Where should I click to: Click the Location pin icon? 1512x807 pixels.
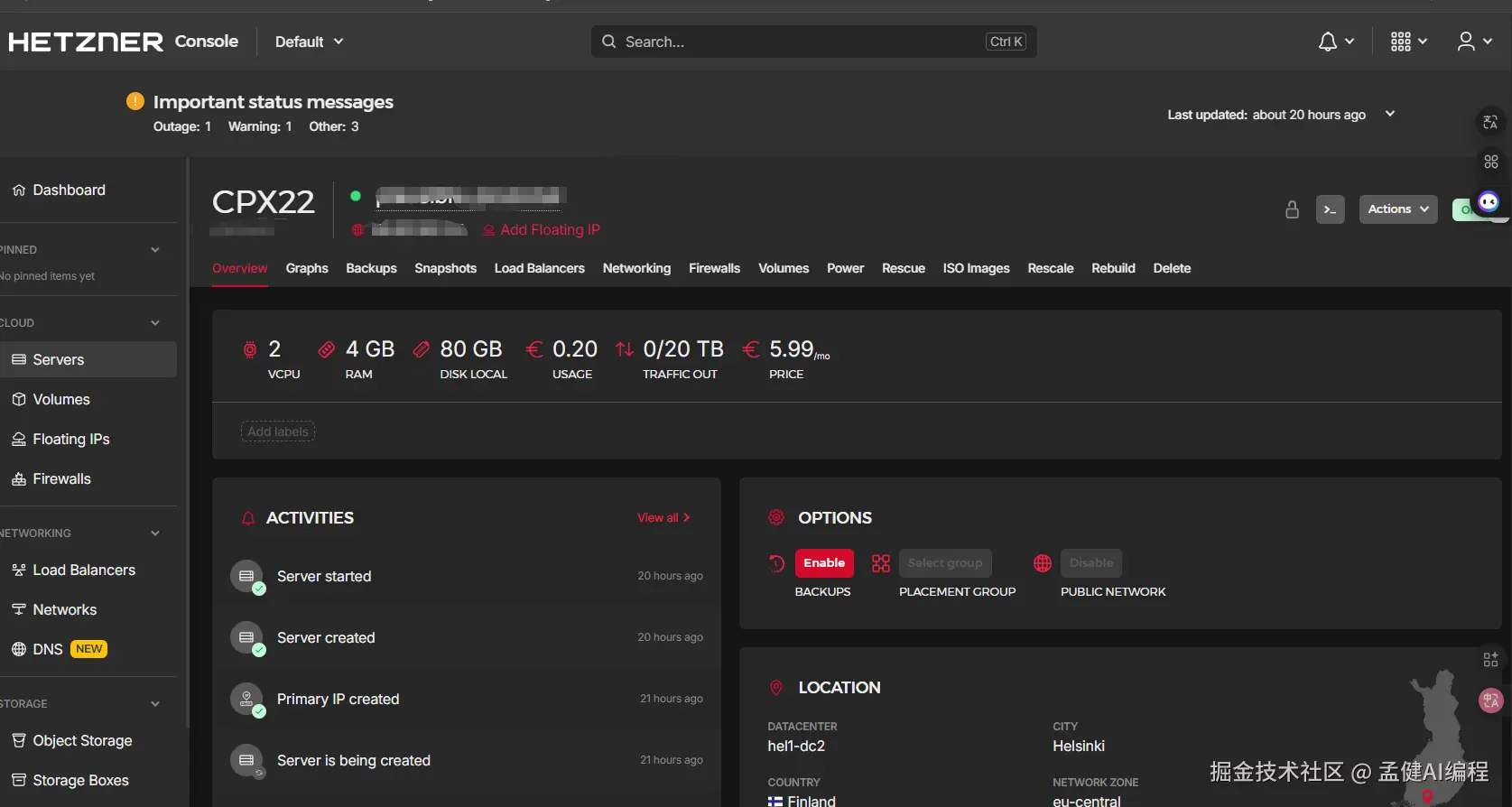pyautogui.click(x=776, y=688)
